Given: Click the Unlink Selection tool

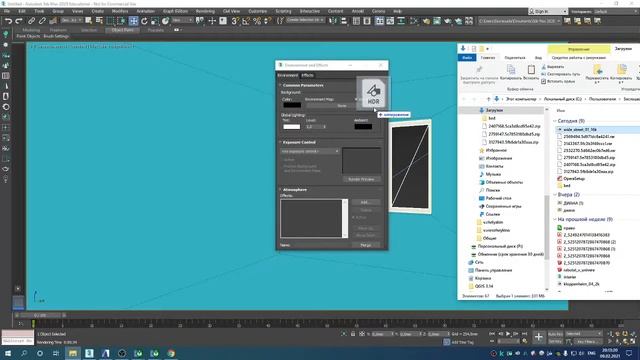Looking at the screenshot, I should 42,21.
